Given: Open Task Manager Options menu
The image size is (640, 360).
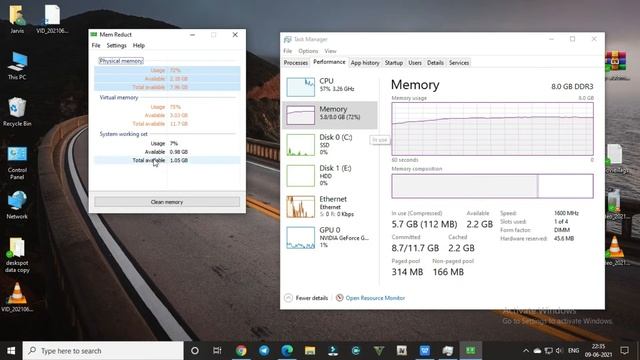Looking at the screenshot, I should [308, 51].
